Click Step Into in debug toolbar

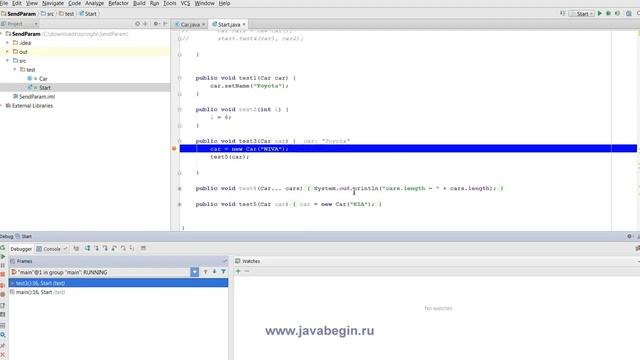(x=96, y=249)
